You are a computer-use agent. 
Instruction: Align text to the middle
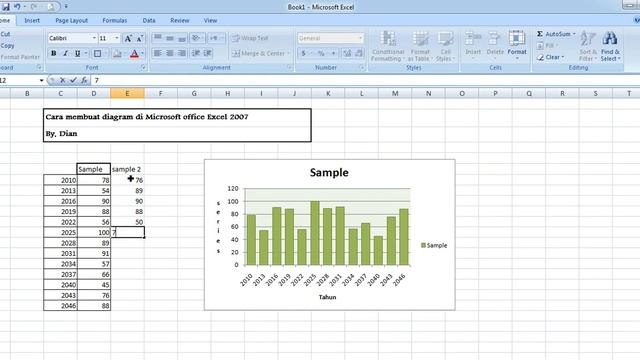point(170,38)
